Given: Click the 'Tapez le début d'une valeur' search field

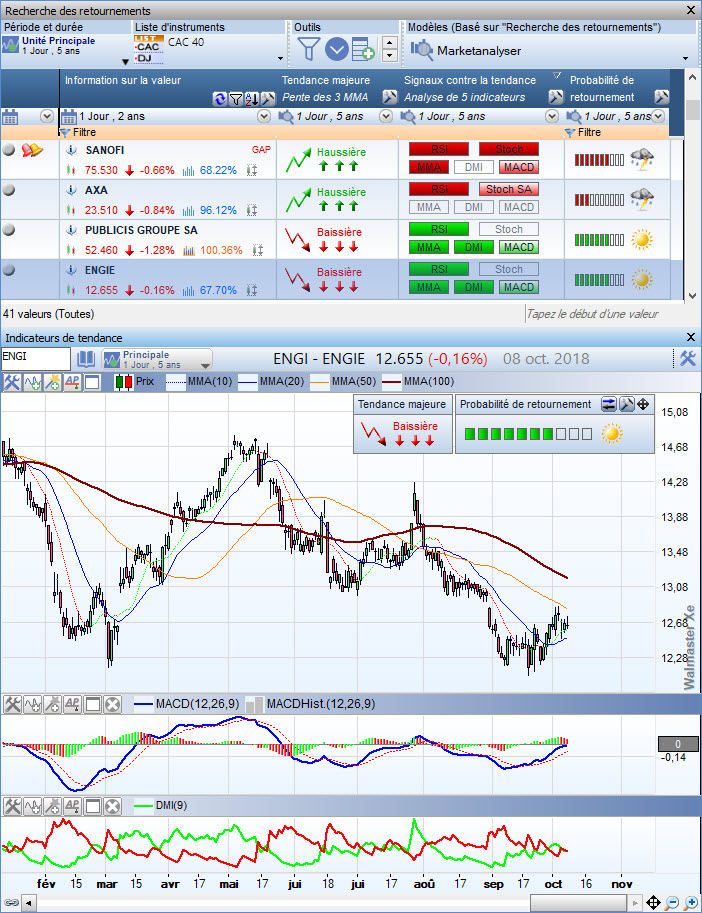Looking at the screenshot, I should 605,314.
